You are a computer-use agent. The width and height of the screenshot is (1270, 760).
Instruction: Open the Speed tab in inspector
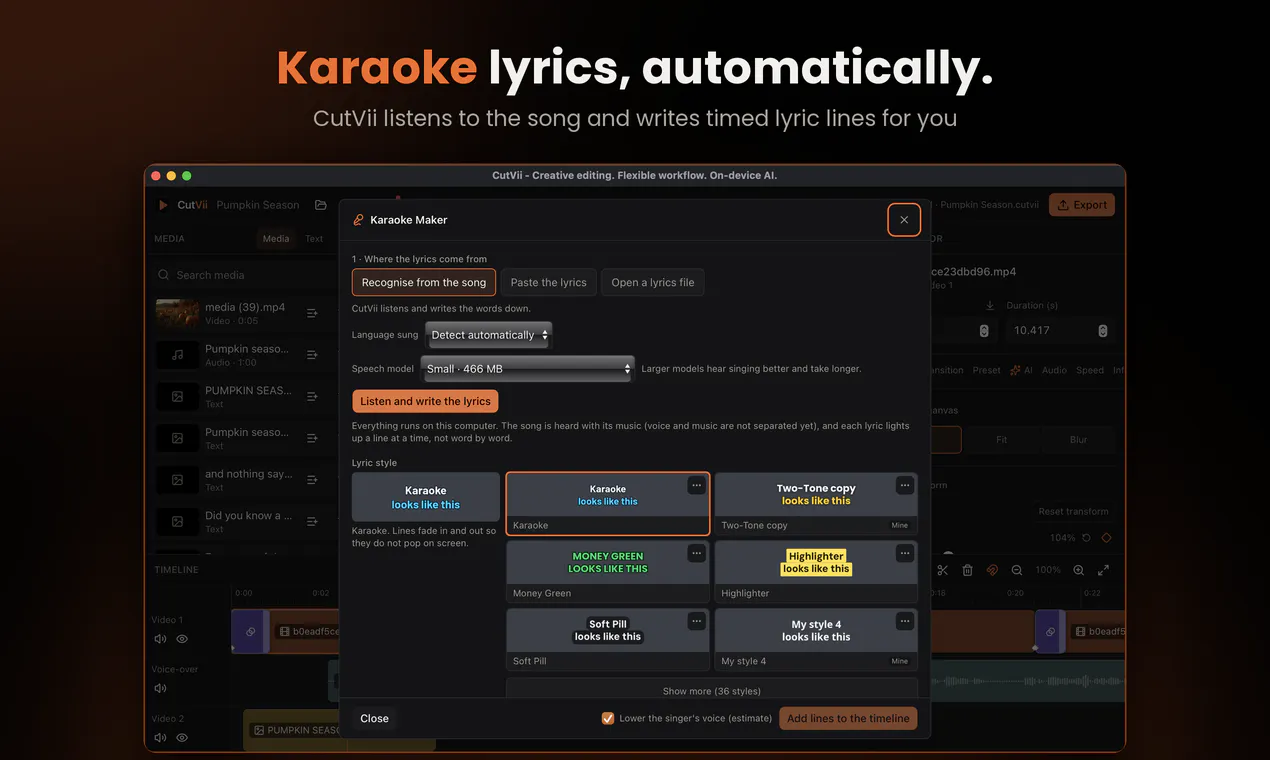[1090, 370]
